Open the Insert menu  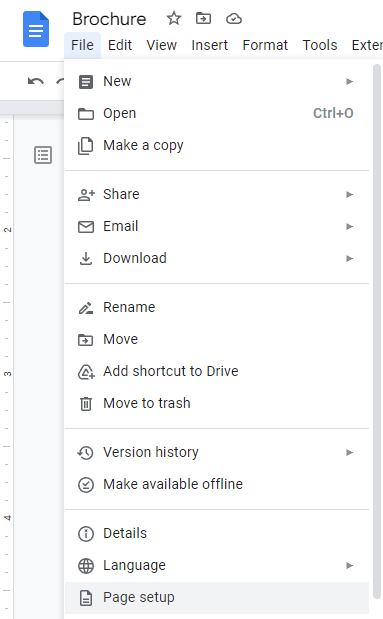point(209,45)
